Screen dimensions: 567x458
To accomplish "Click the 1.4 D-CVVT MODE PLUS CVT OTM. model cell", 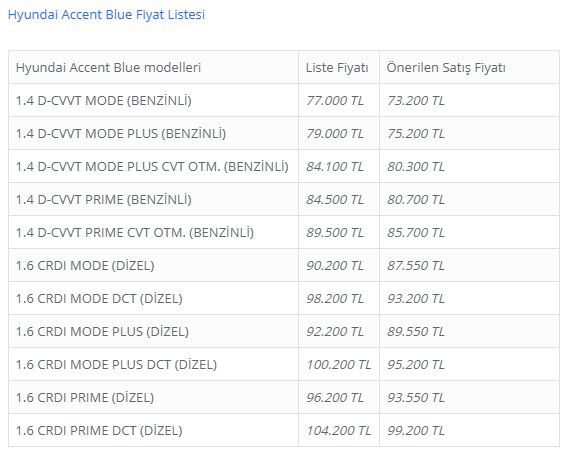I will coord(154,166).
